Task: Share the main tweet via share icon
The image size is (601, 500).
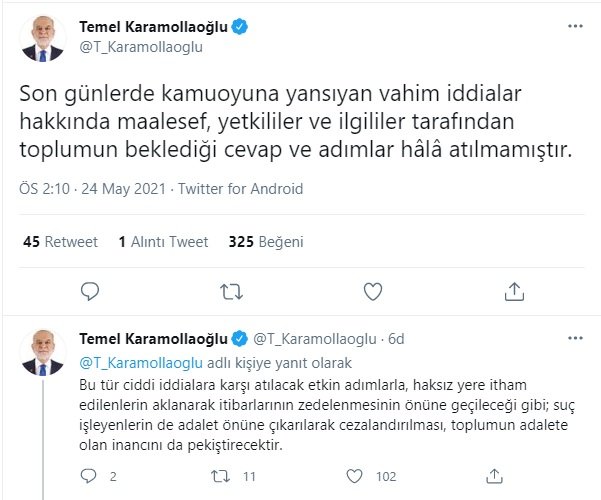Action: tap(514, 292)
